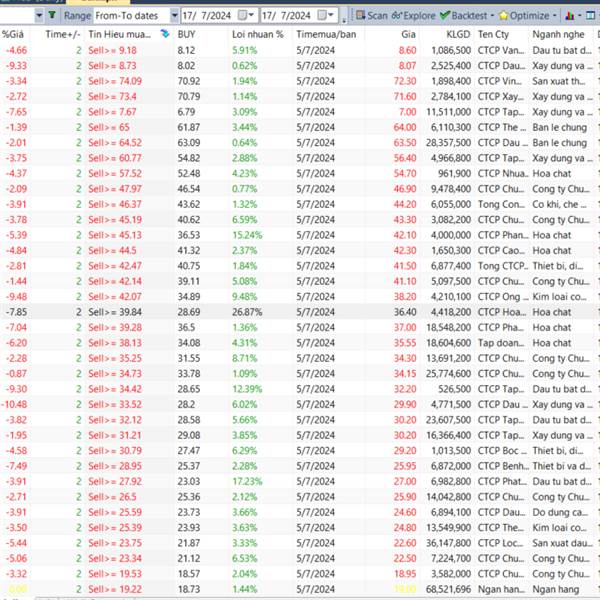Click the blue sort indicator icon in header

(165, 34)
